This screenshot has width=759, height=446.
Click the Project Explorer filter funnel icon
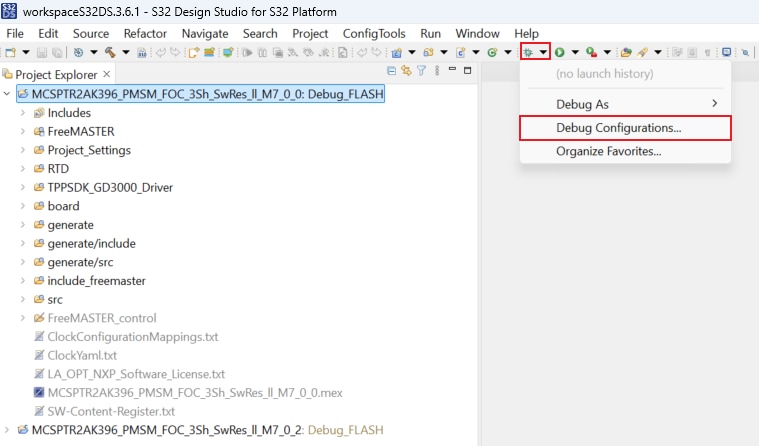pyautogui.click(x=421, y=71)
